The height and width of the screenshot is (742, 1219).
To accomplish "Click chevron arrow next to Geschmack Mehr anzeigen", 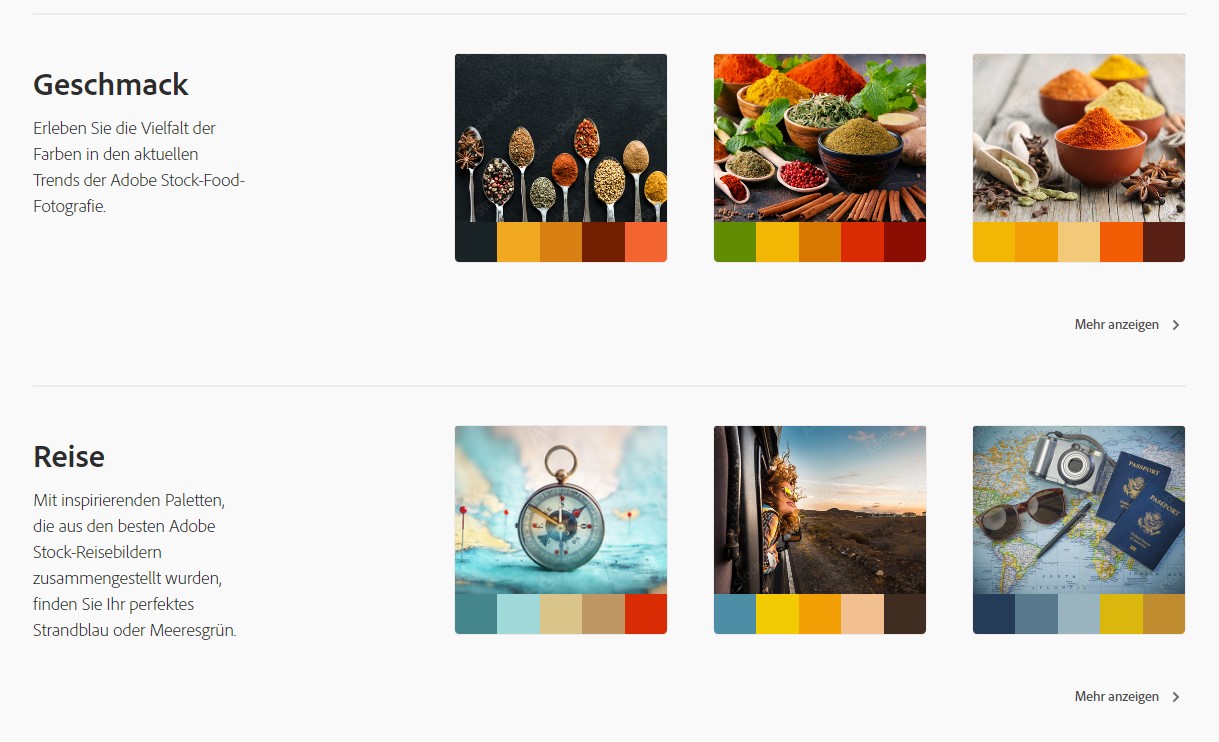I will [1176, 325].
